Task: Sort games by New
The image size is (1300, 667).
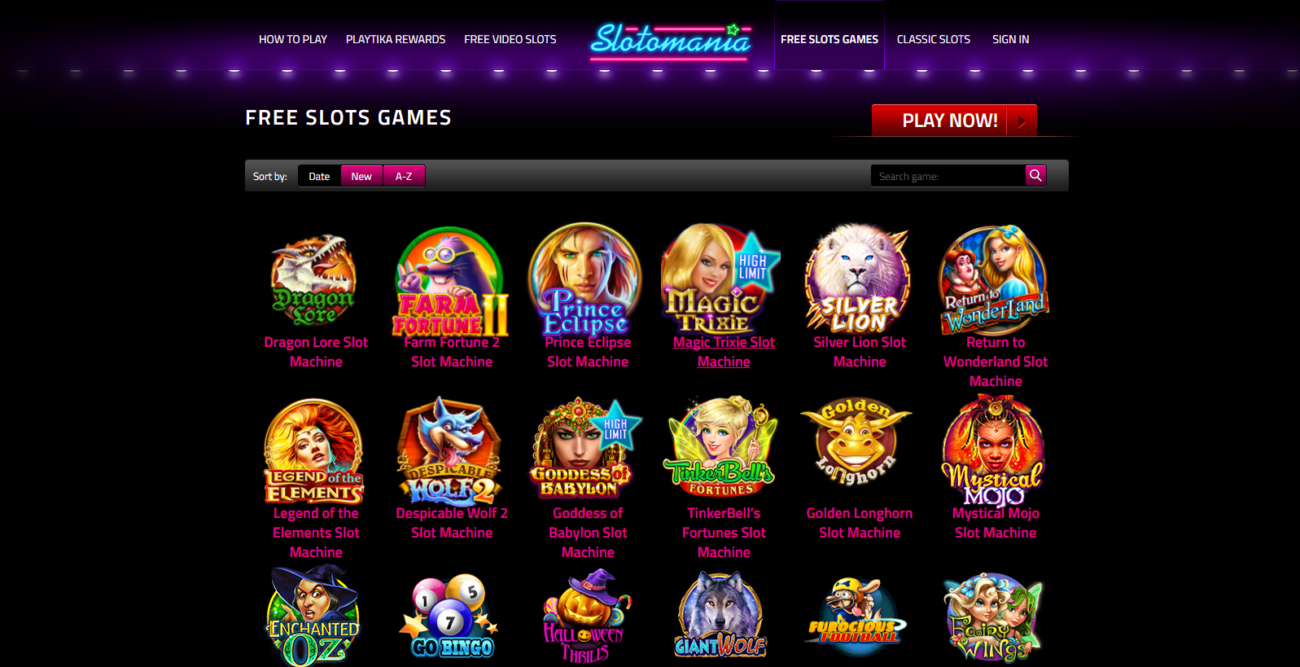Action: 362,176
